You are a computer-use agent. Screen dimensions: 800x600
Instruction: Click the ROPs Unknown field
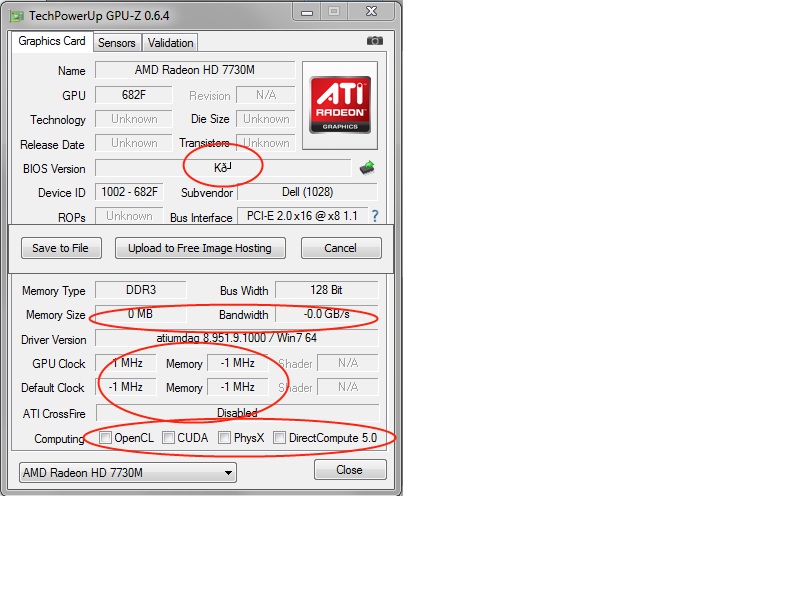coord(129,216)
